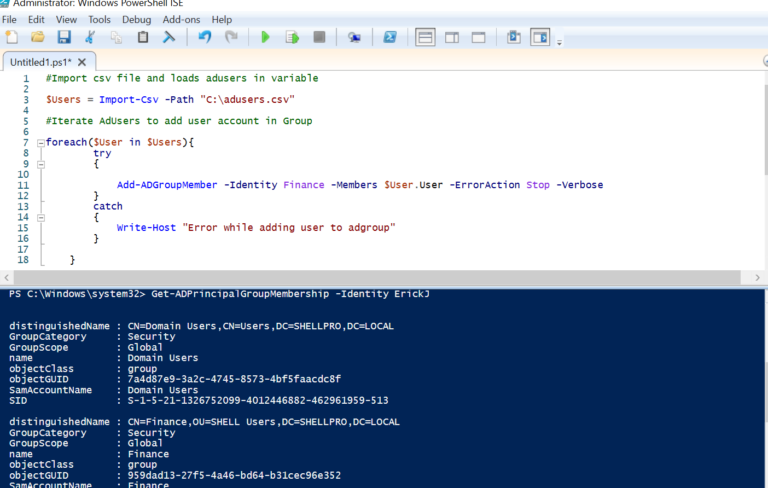The width and height of the screenshot is (768, 488).
Task: Click the script pane horizontal scrollbar thumb
Action: click(x=377, y=278)
